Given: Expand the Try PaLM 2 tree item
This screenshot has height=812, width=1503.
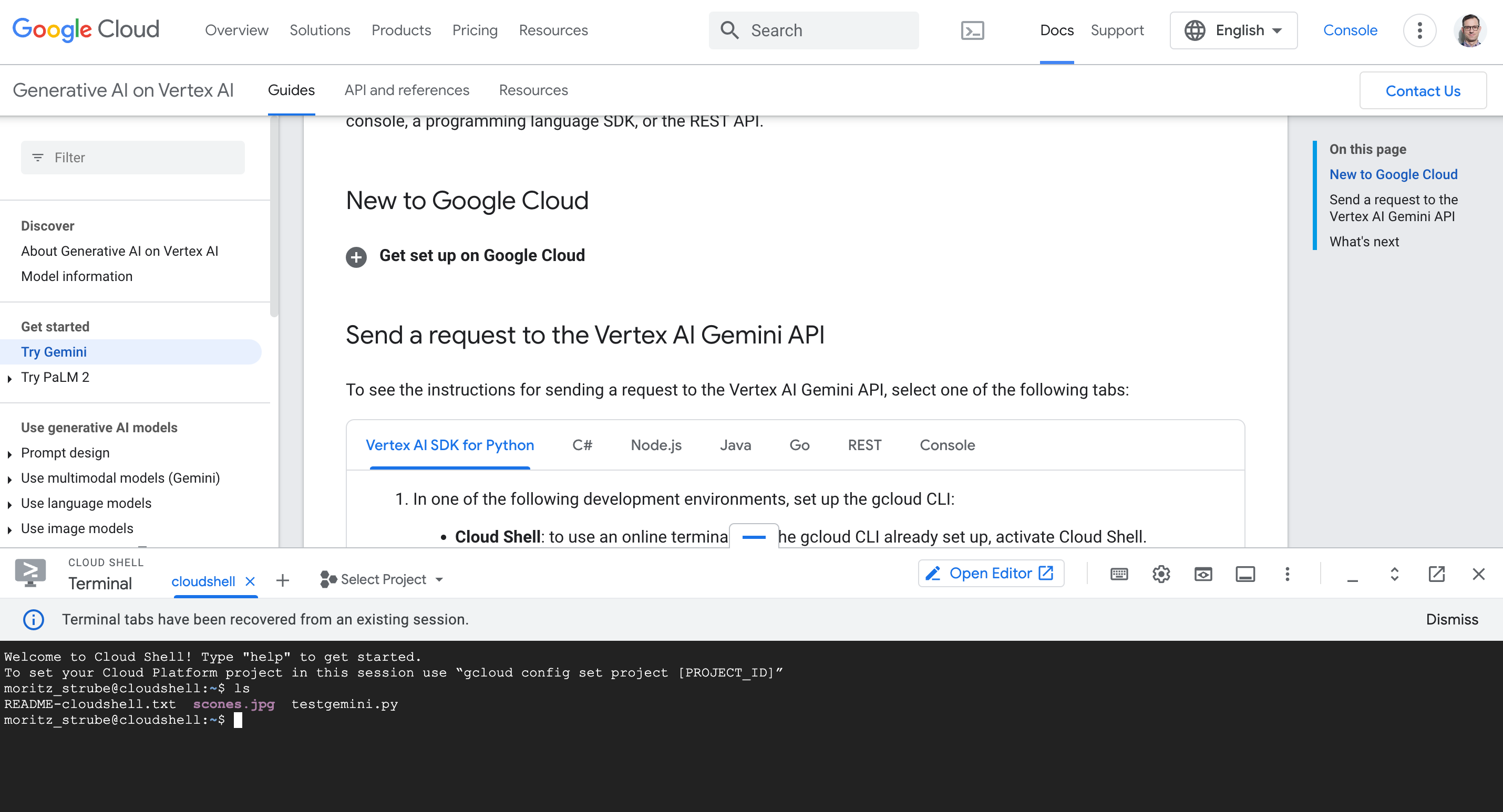Looking at the screenshot, I should [x=10, y=378].
